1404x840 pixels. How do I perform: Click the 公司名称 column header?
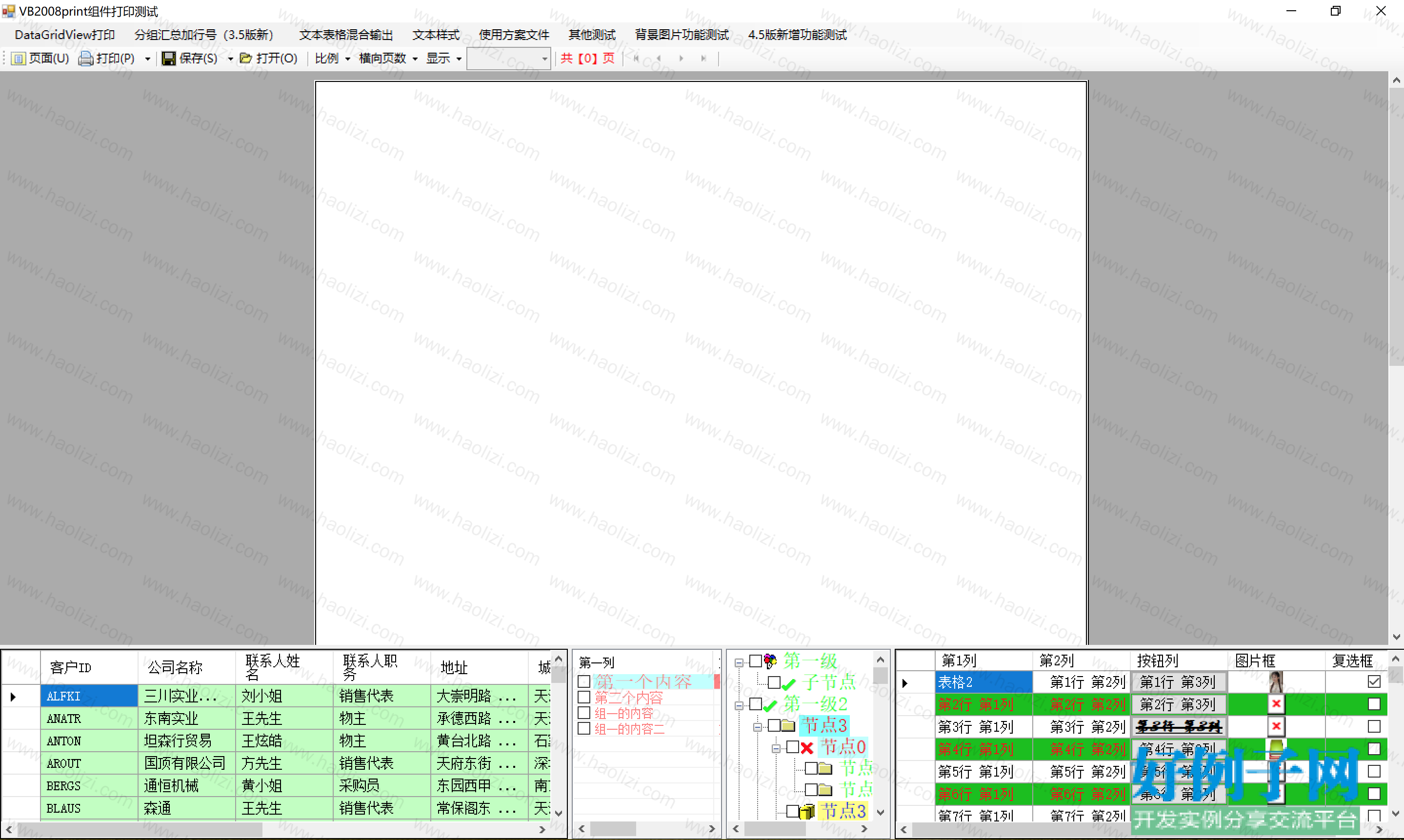click(187, 667)
